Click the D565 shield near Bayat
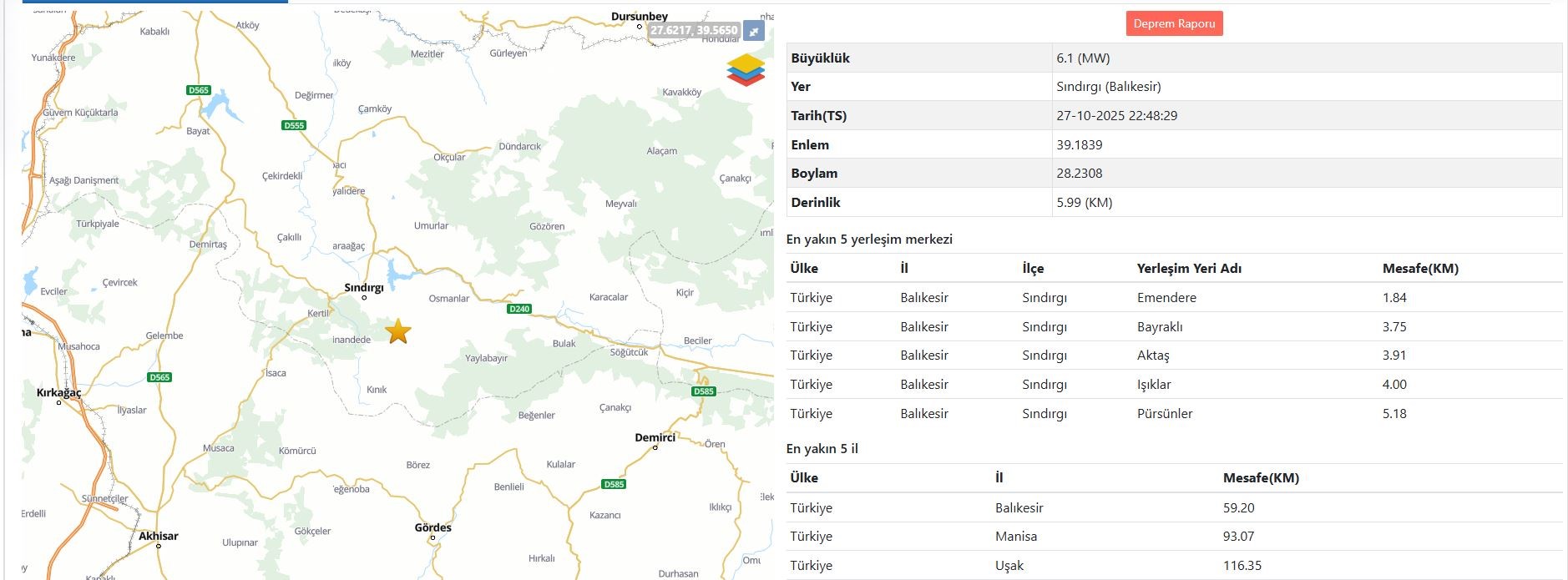 [199, 90]
